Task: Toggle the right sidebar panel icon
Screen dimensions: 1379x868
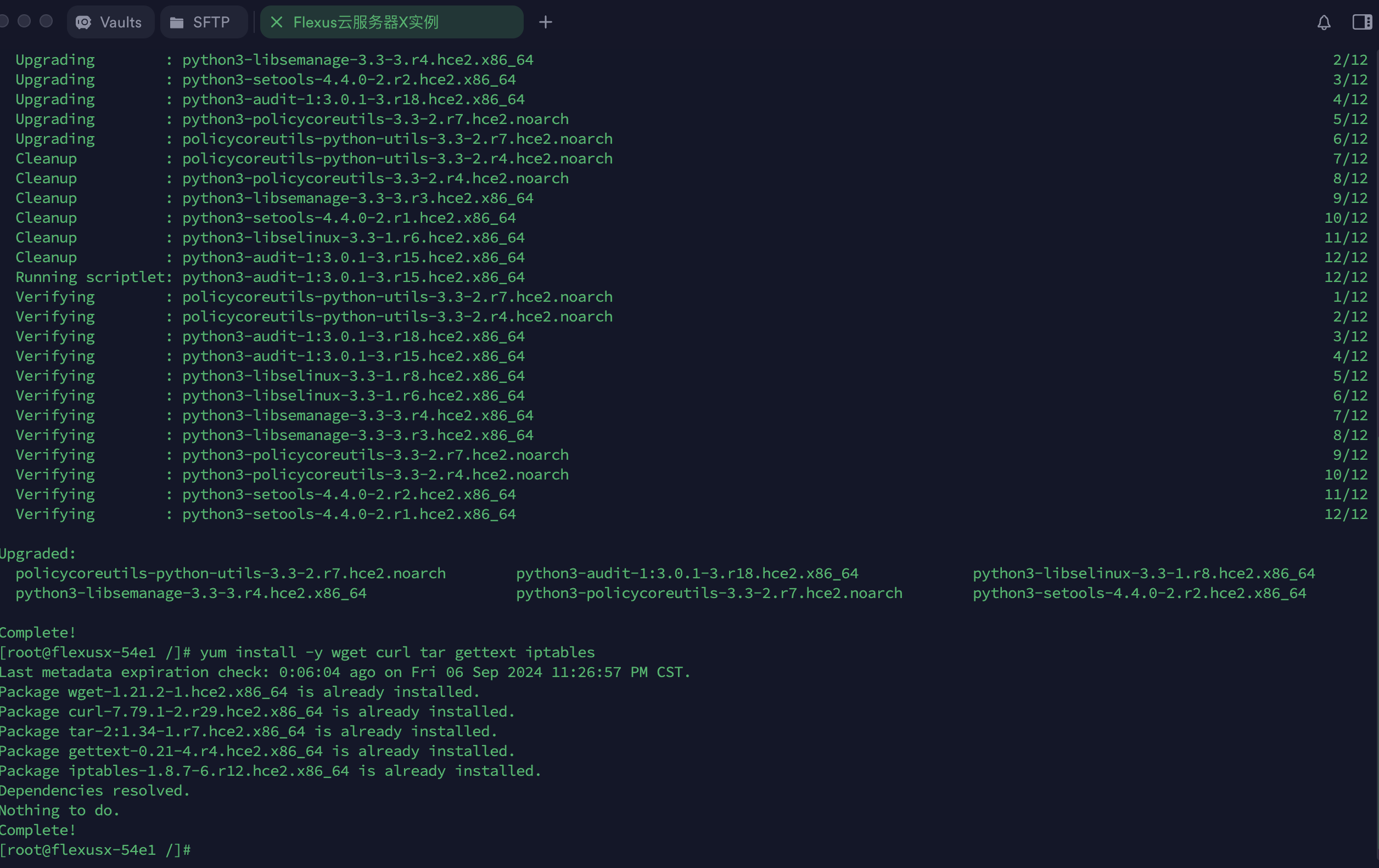Action: pyautogui.click(x=1362, y=22)
